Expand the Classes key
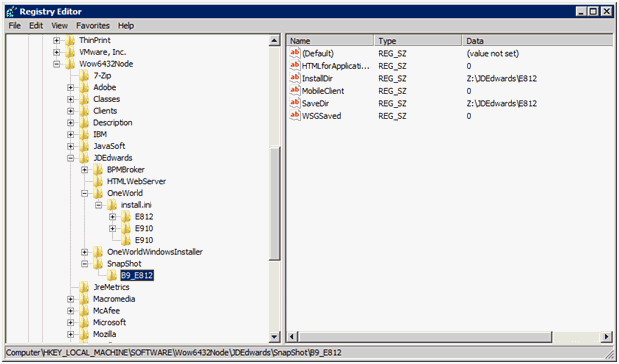The width and height of the screenshot is (619, 364). 71,99
